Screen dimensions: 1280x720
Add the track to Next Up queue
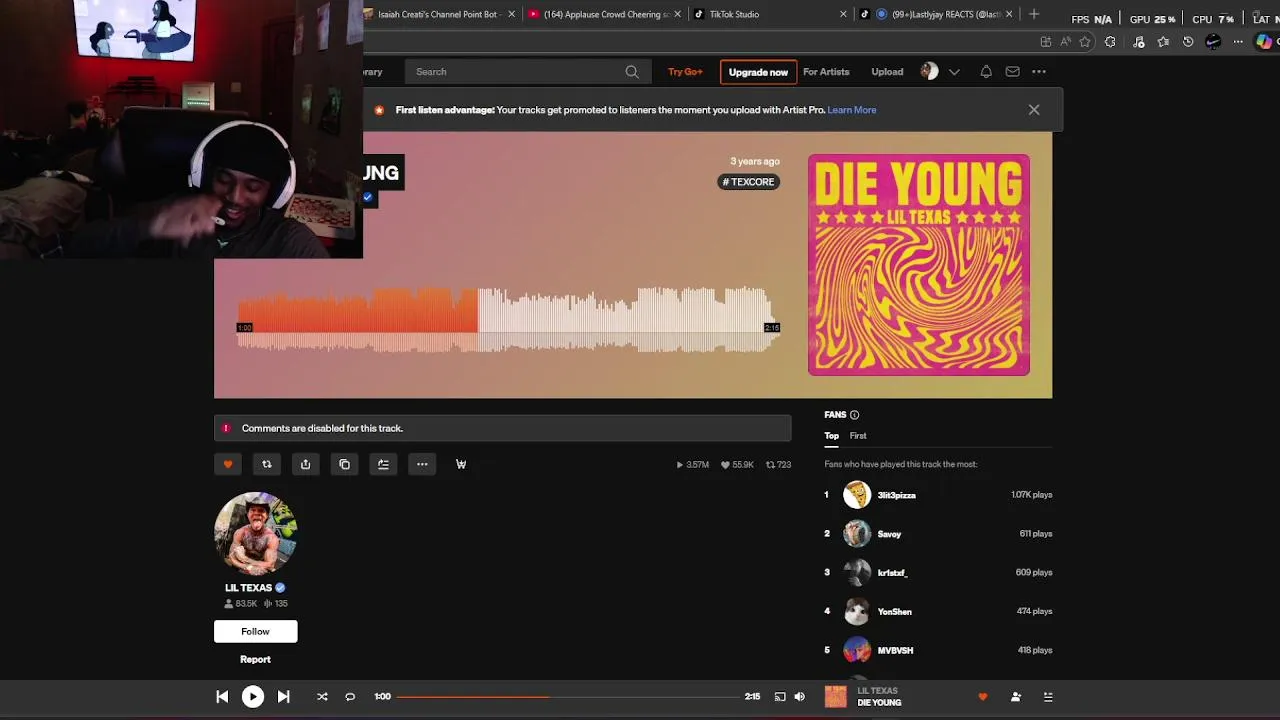coord(383,464)
